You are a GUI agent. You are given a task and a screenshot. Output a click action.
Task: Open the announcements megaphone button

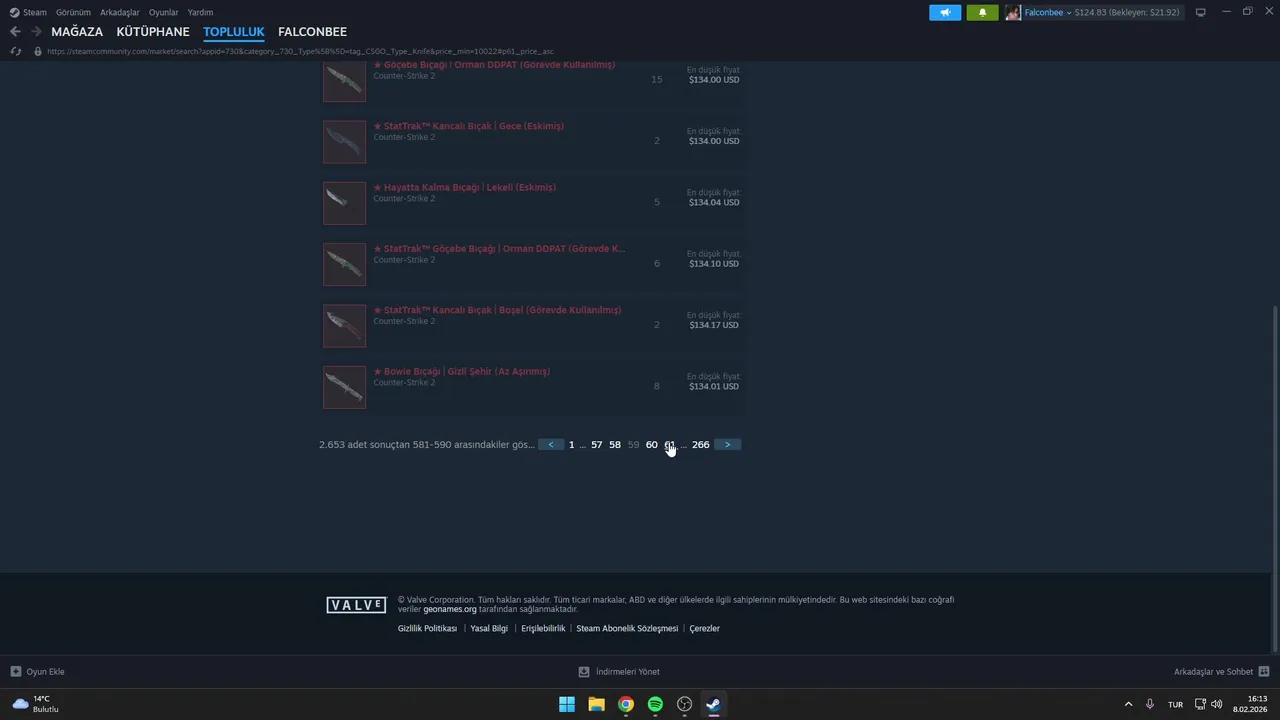(x=945, y=13)
